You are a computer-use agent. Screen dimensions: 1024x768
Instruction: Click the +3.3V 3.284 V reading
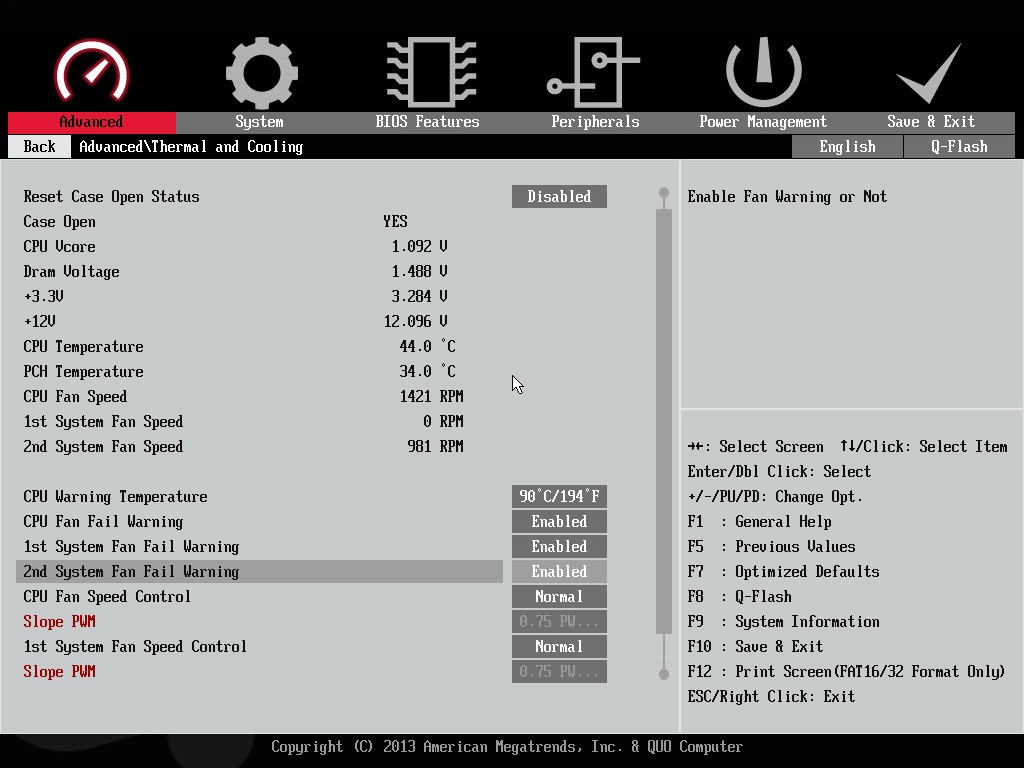pos(419,296)
